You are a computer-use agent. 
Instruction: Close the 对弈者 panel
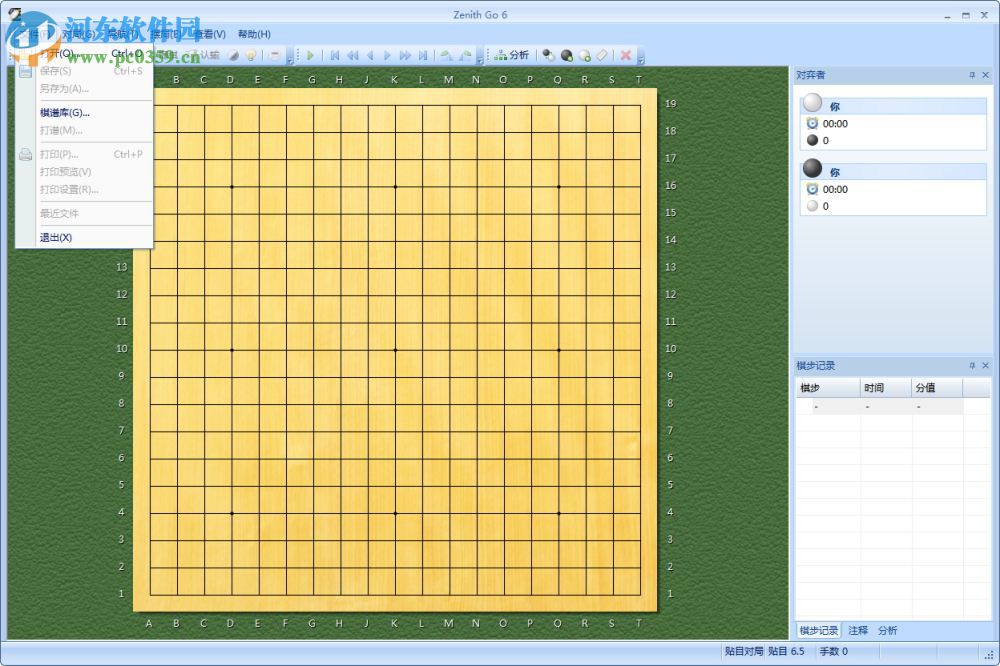point(986,75)
